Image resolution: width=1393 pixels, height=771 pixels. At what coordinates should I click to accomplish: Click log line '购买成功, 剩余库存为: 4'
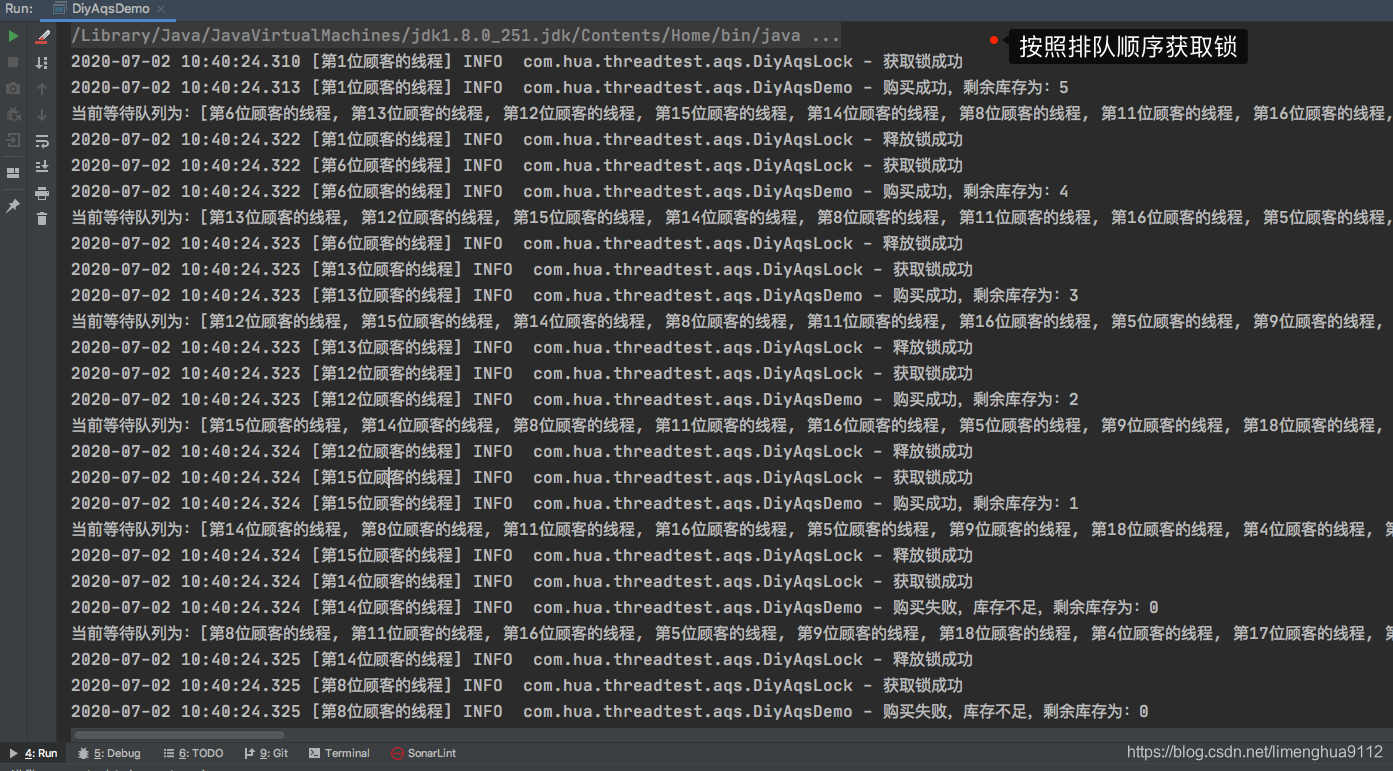point(569,192)
